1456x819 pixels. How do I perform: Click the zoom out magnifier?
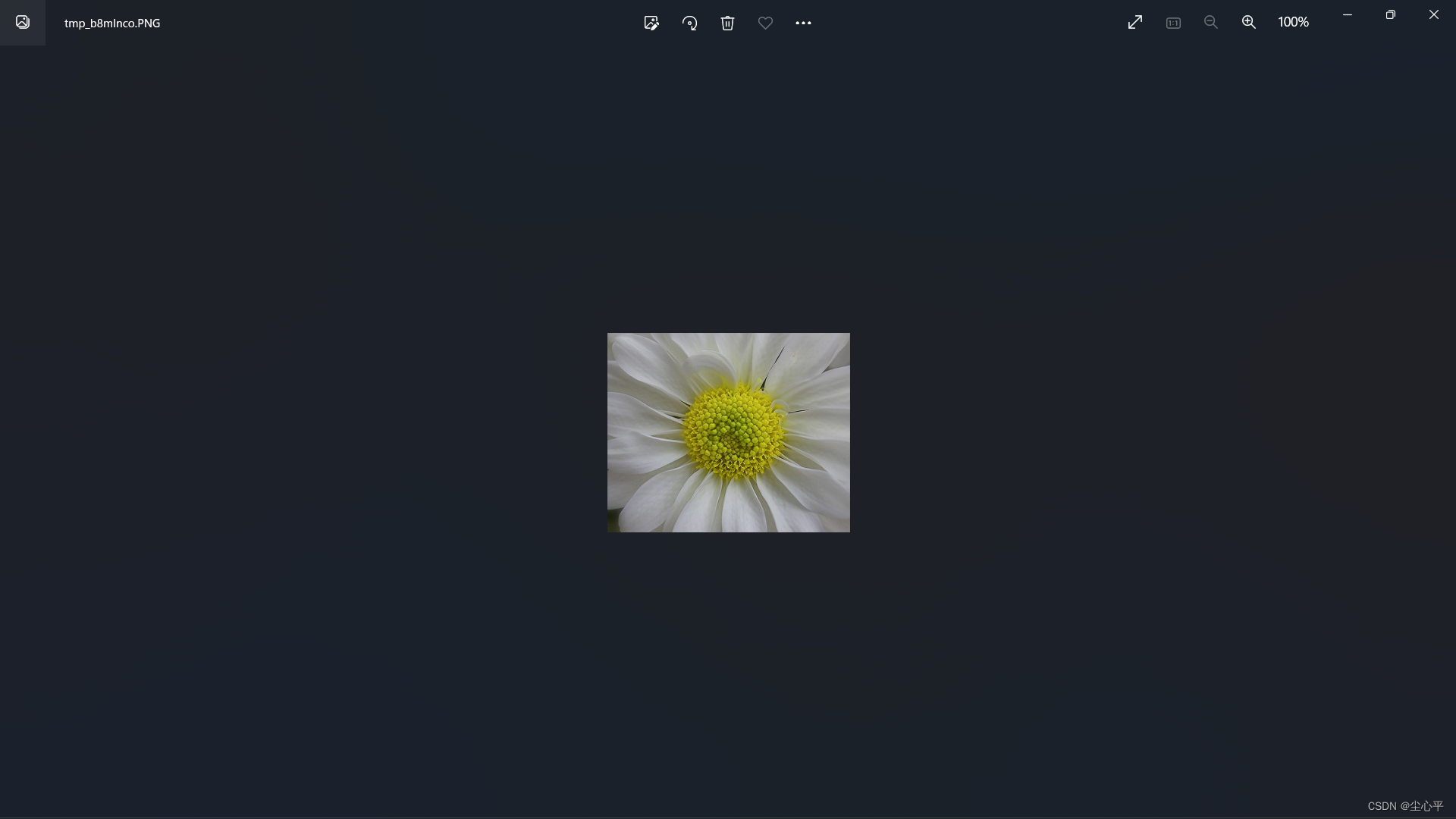point(1210,23)
